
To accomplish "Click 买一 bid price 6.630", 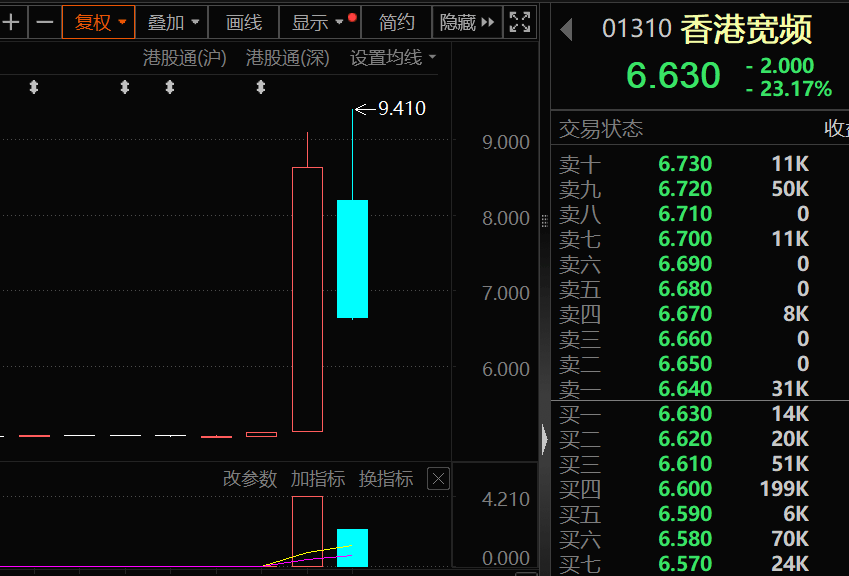I will [x=685, y=414].
